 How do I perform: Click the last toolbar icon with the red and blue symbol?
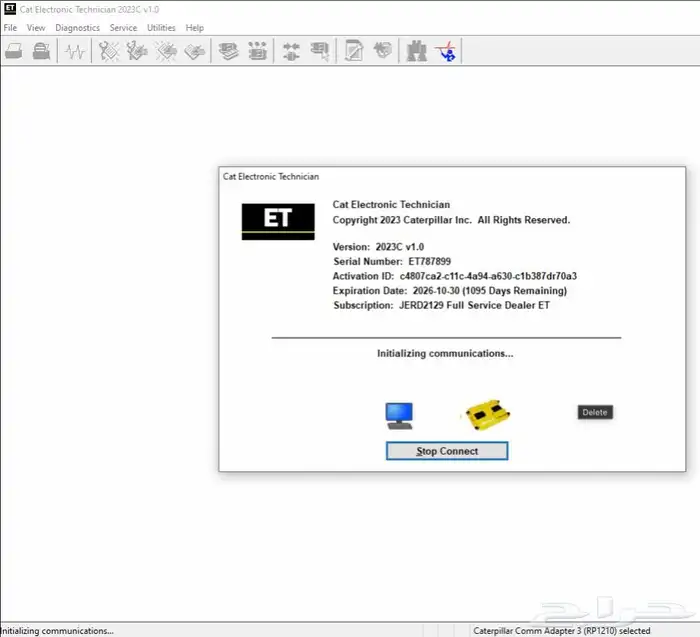click(446, 52)
